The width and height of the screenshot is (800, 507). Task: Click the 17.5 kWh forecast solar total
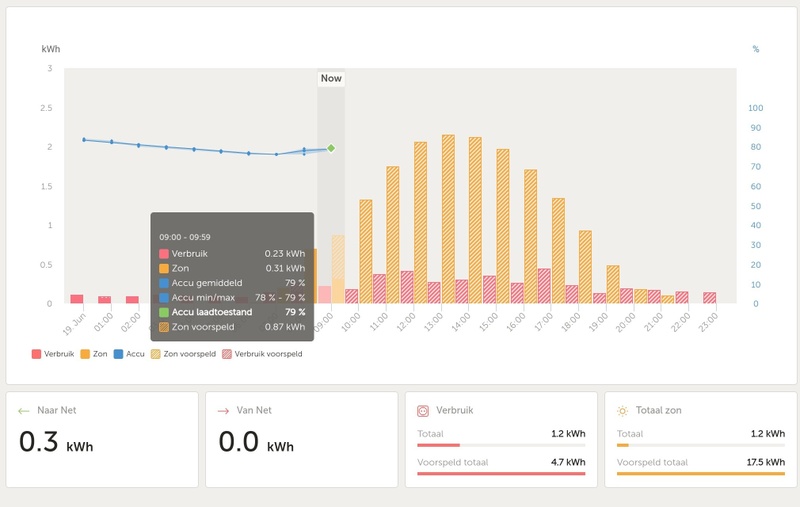point(766,462)
